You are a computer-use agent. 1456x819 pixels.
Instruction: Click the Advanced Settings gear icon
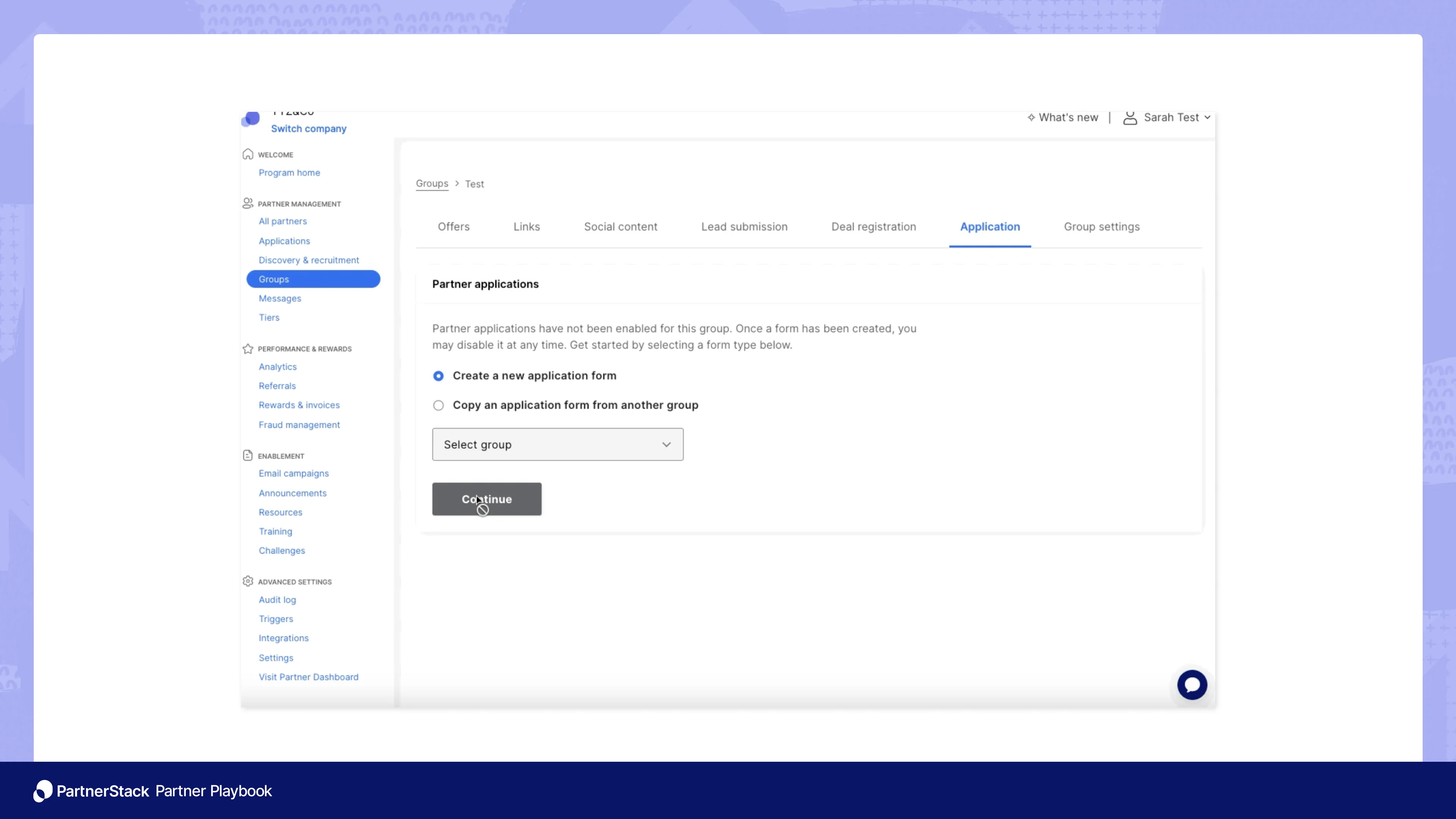(248, 581)
